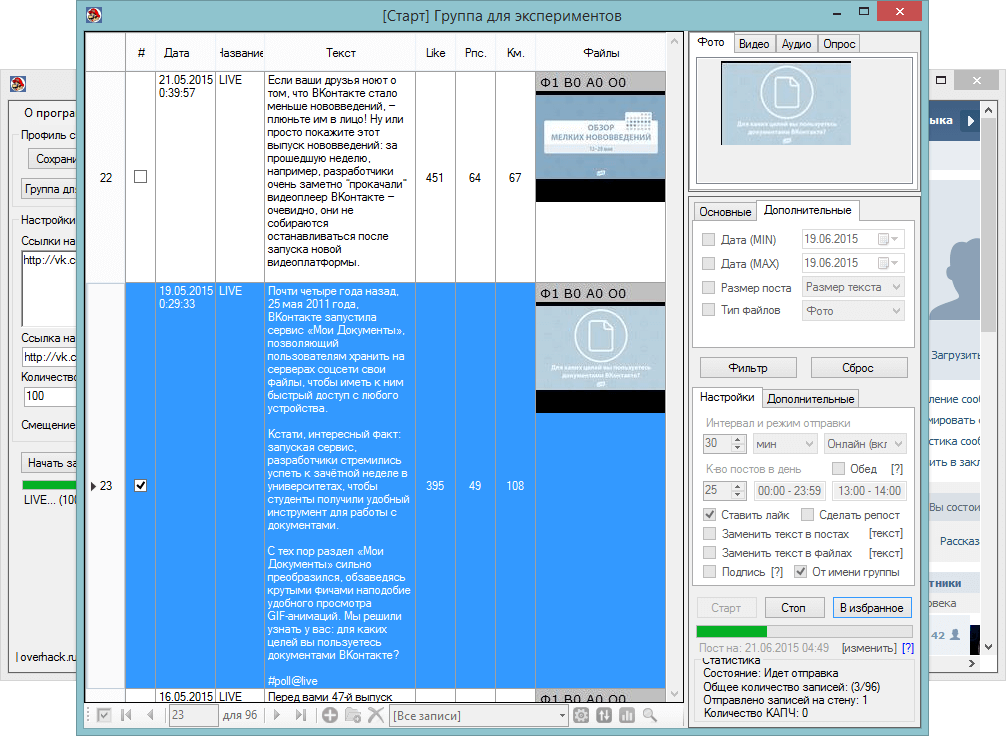Enable the 'Сделать репост' checkbox
The width and height of the screenshot is (1006, 736).
click(x=808, y=515)
